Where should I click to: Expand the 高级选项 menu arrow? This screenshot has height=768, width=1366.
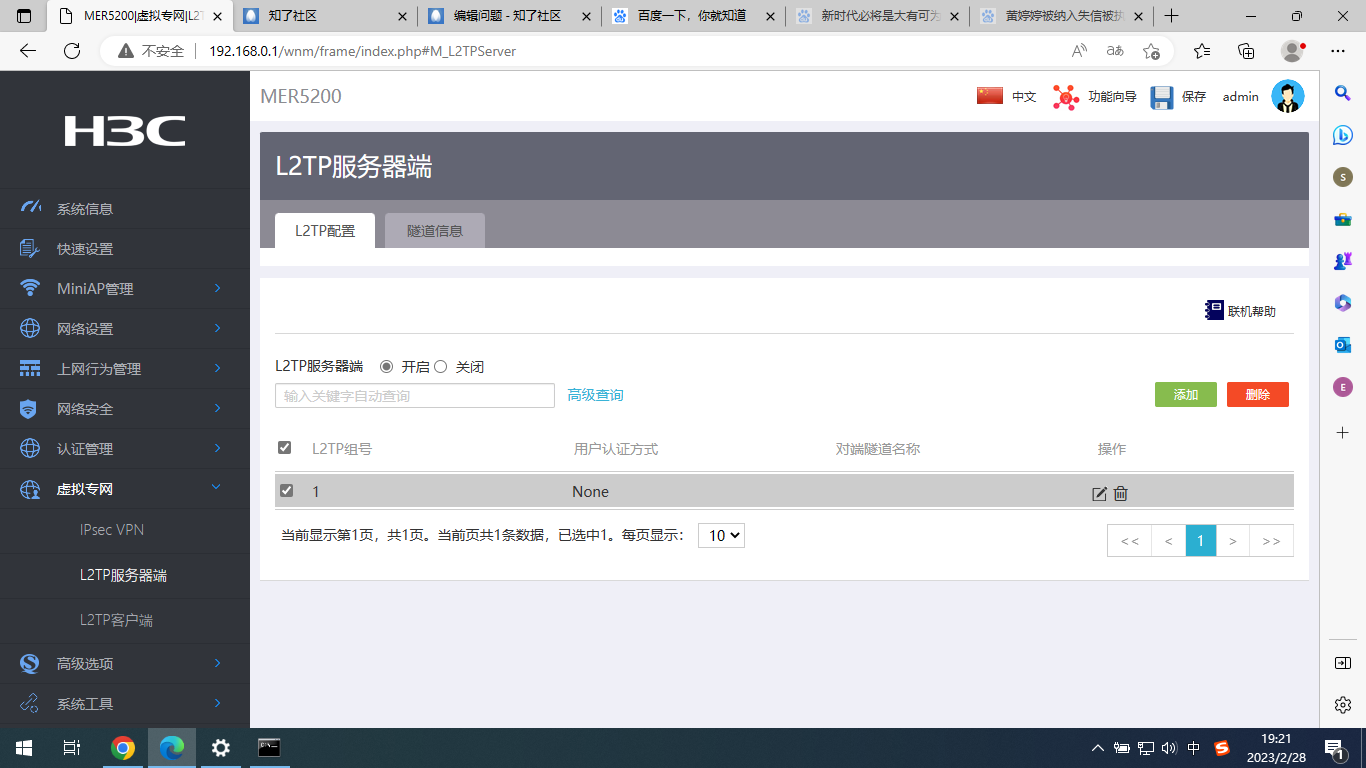click(217, 662)
